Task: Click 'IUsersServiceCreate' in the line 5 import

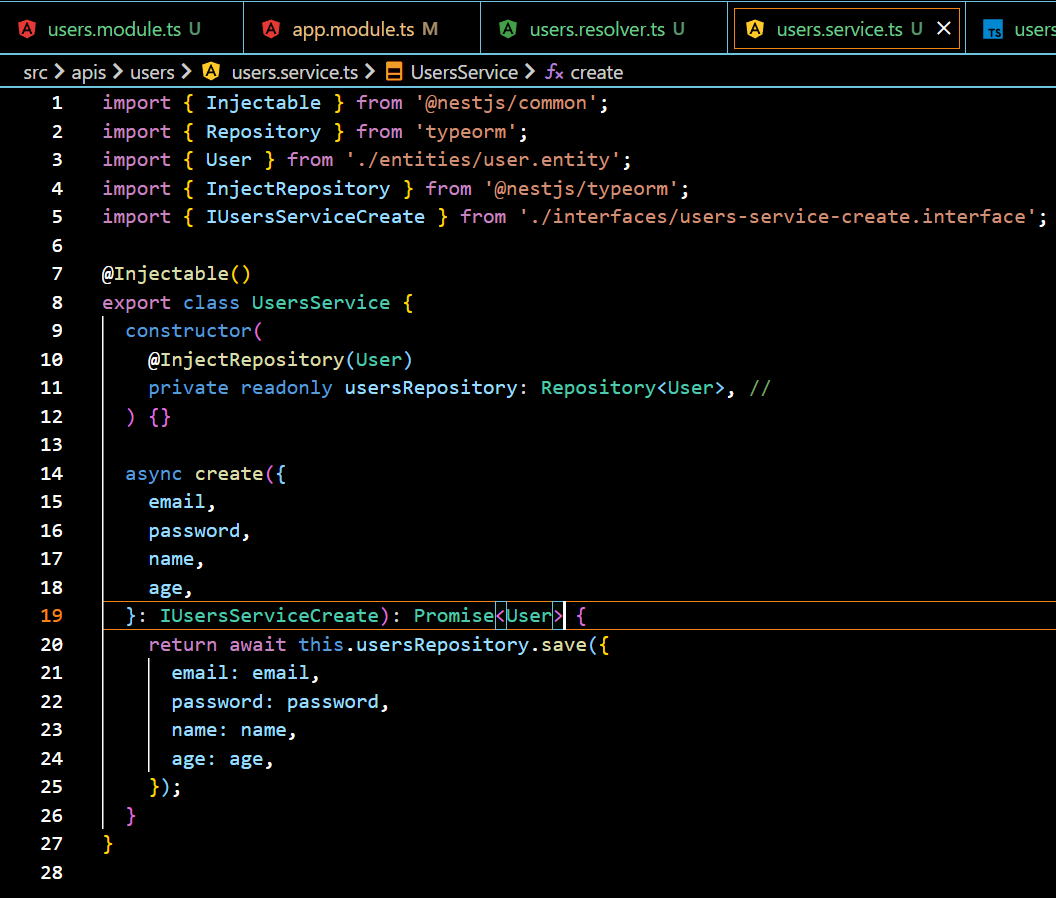Action: (x=315, y=217)
